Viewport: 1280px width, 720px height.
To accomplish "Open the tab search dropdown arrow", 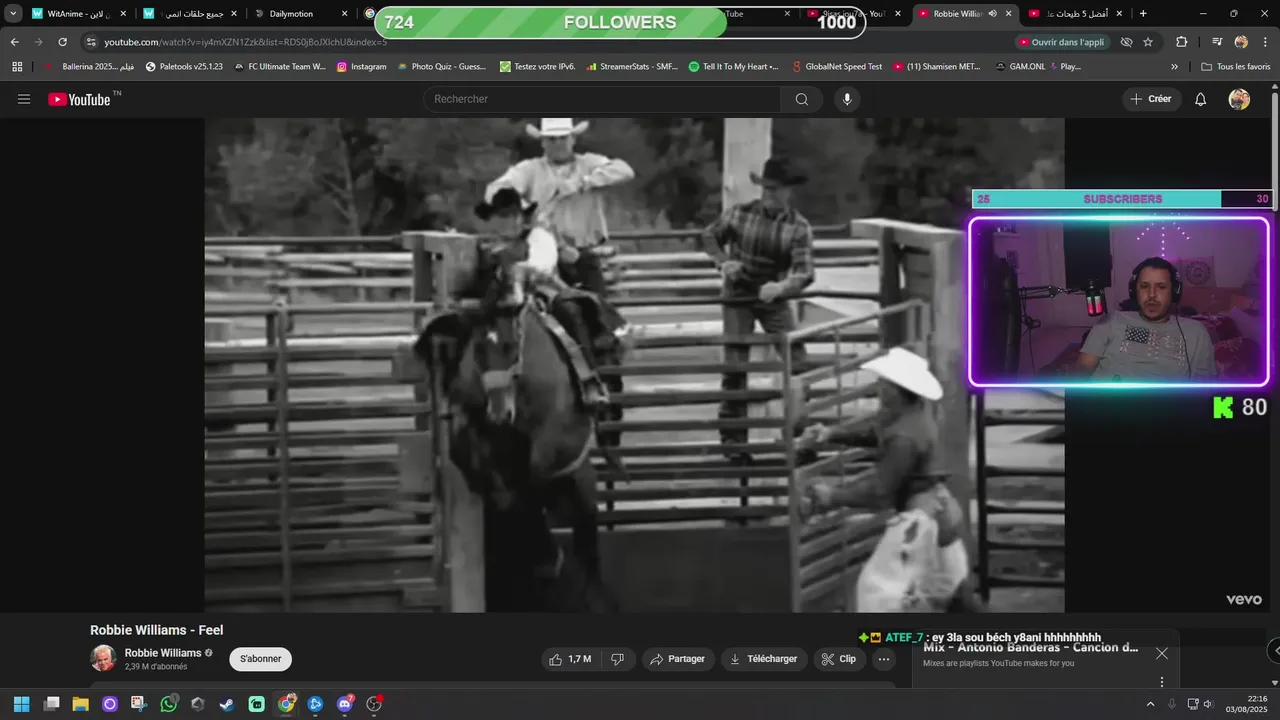I will (x=13, y=14).
